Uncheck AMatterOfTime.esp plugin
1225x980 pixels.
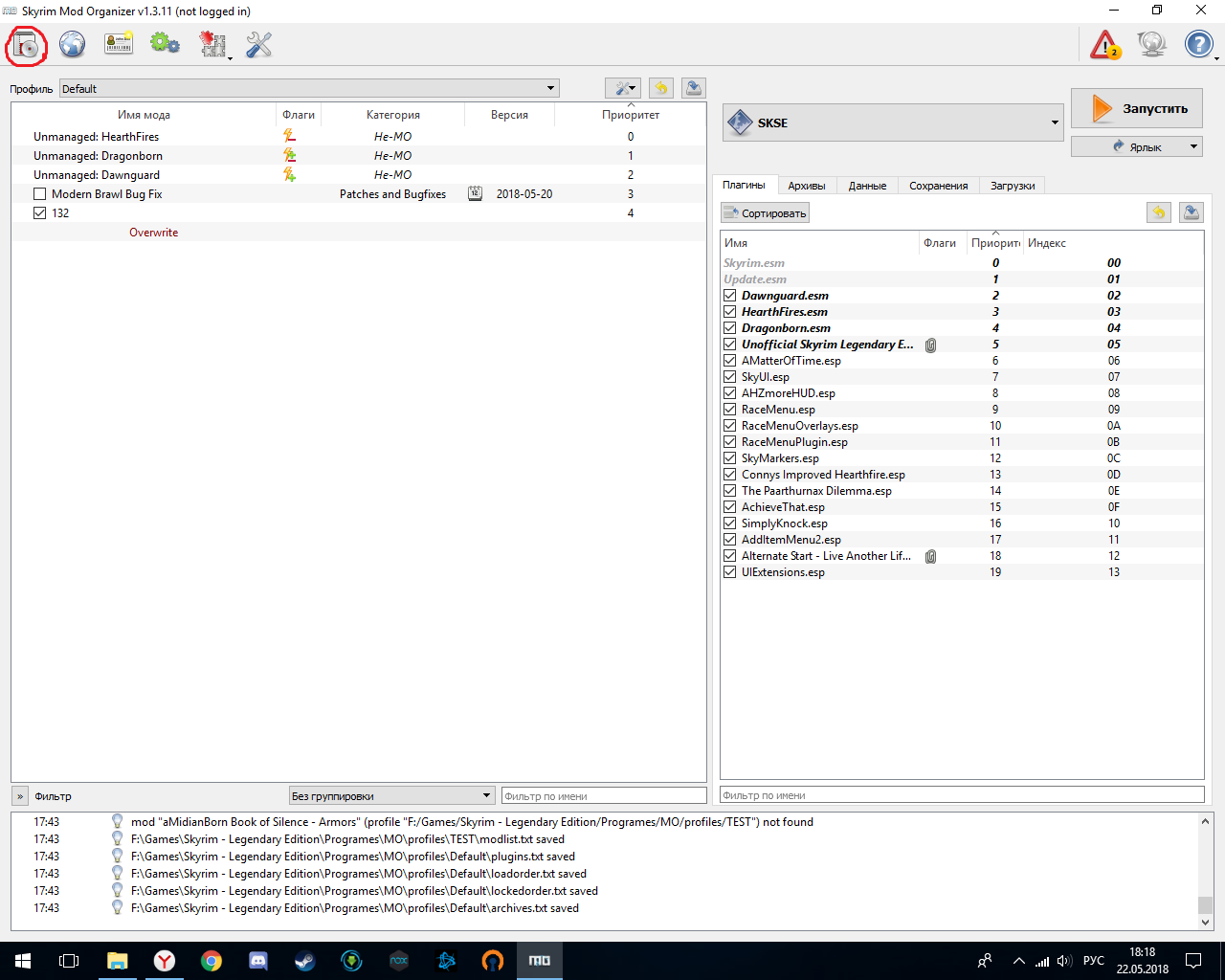[730, 361]
